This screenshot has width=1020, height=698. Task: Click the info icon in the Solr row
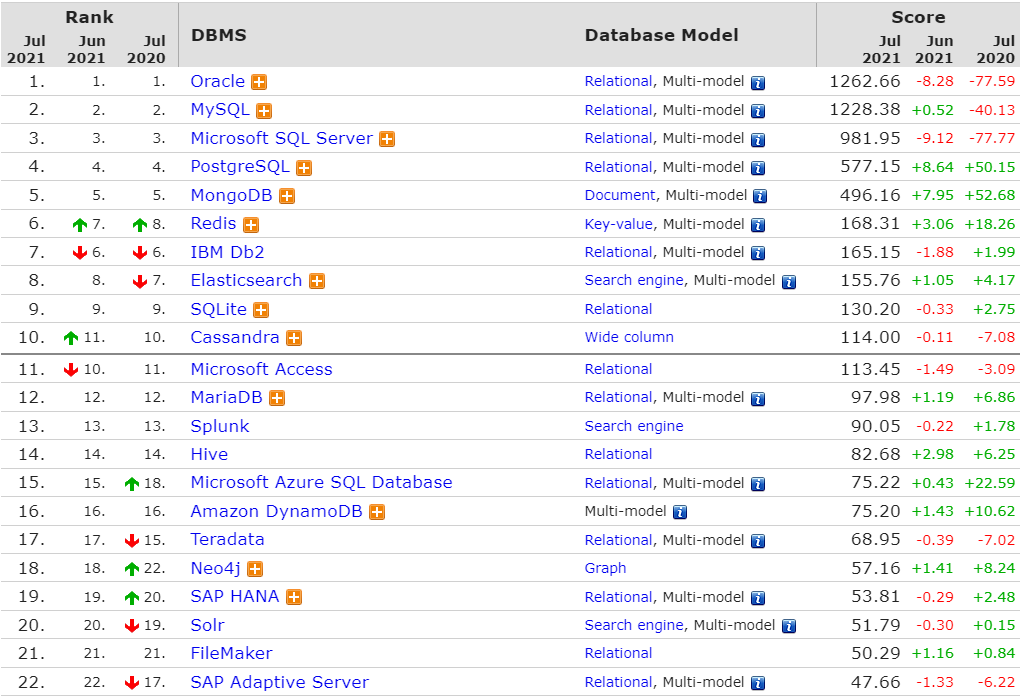pos(789,626)
